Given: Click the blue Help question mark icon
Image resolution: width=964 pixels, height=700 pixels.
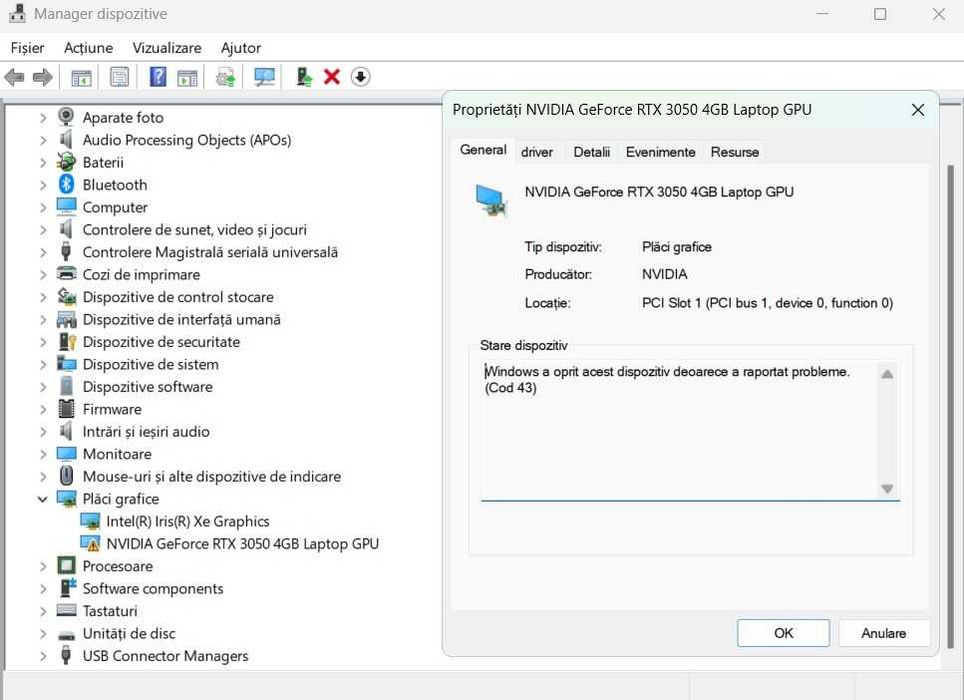Looking at the screenshot, I should [158, 77].
